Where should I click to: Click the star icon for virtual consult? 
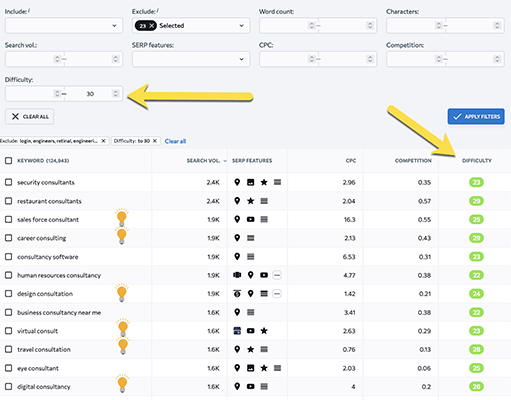pos(264,331)
